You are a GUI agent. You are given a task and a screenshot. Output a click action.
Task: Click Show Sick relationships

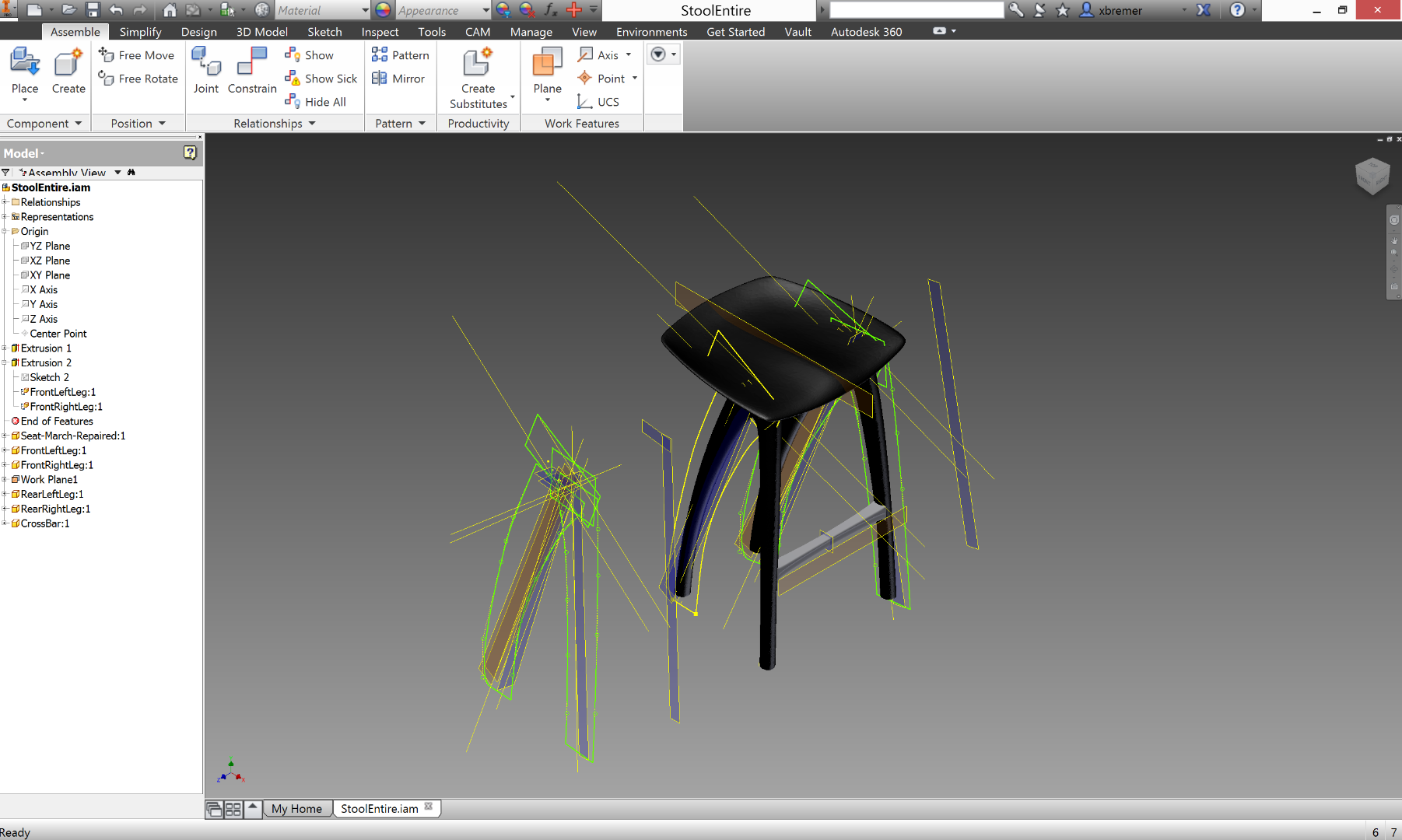point(321,79)
